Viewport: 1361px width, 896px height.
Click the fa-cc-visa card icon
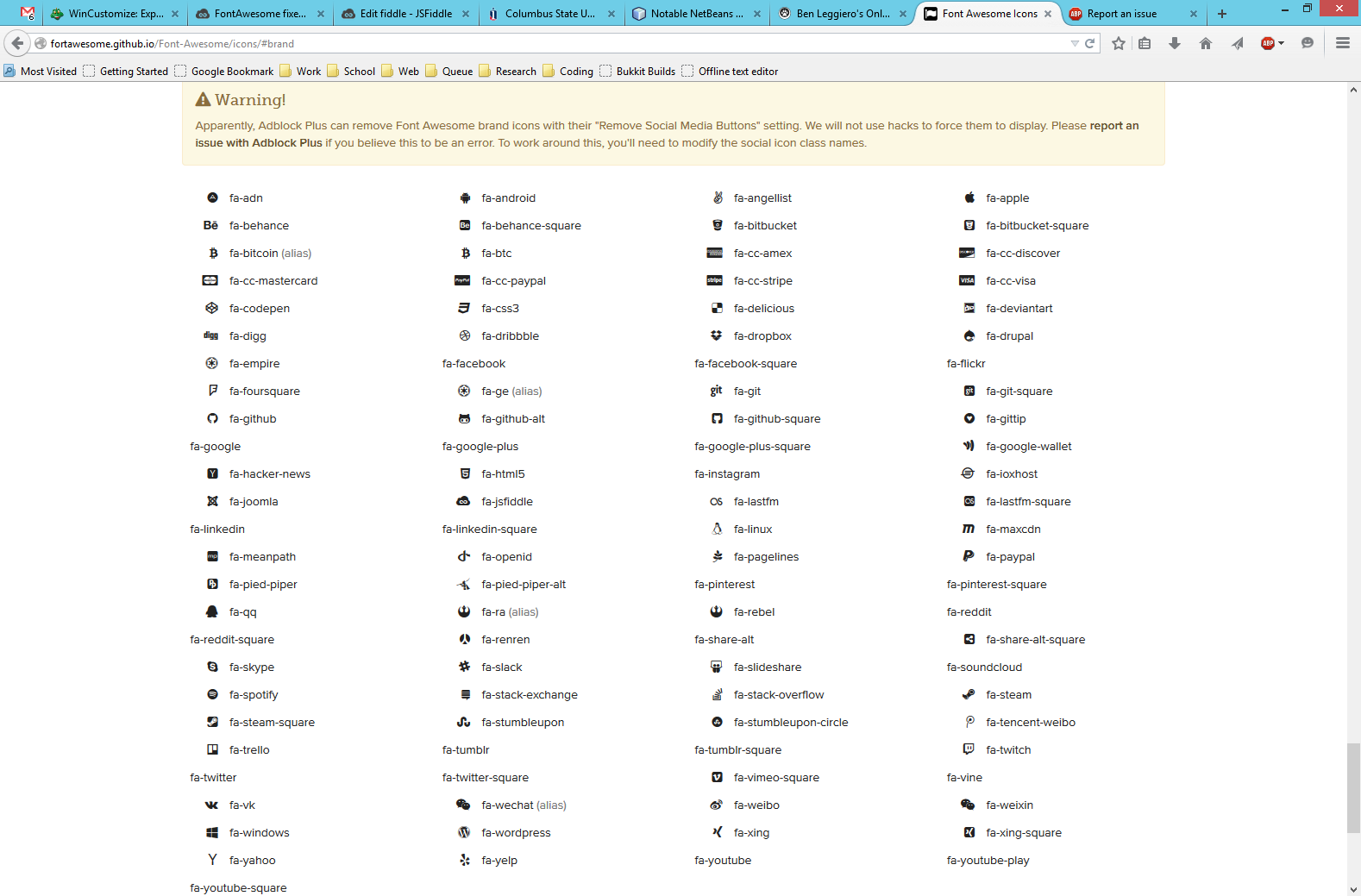coord(967,280)
